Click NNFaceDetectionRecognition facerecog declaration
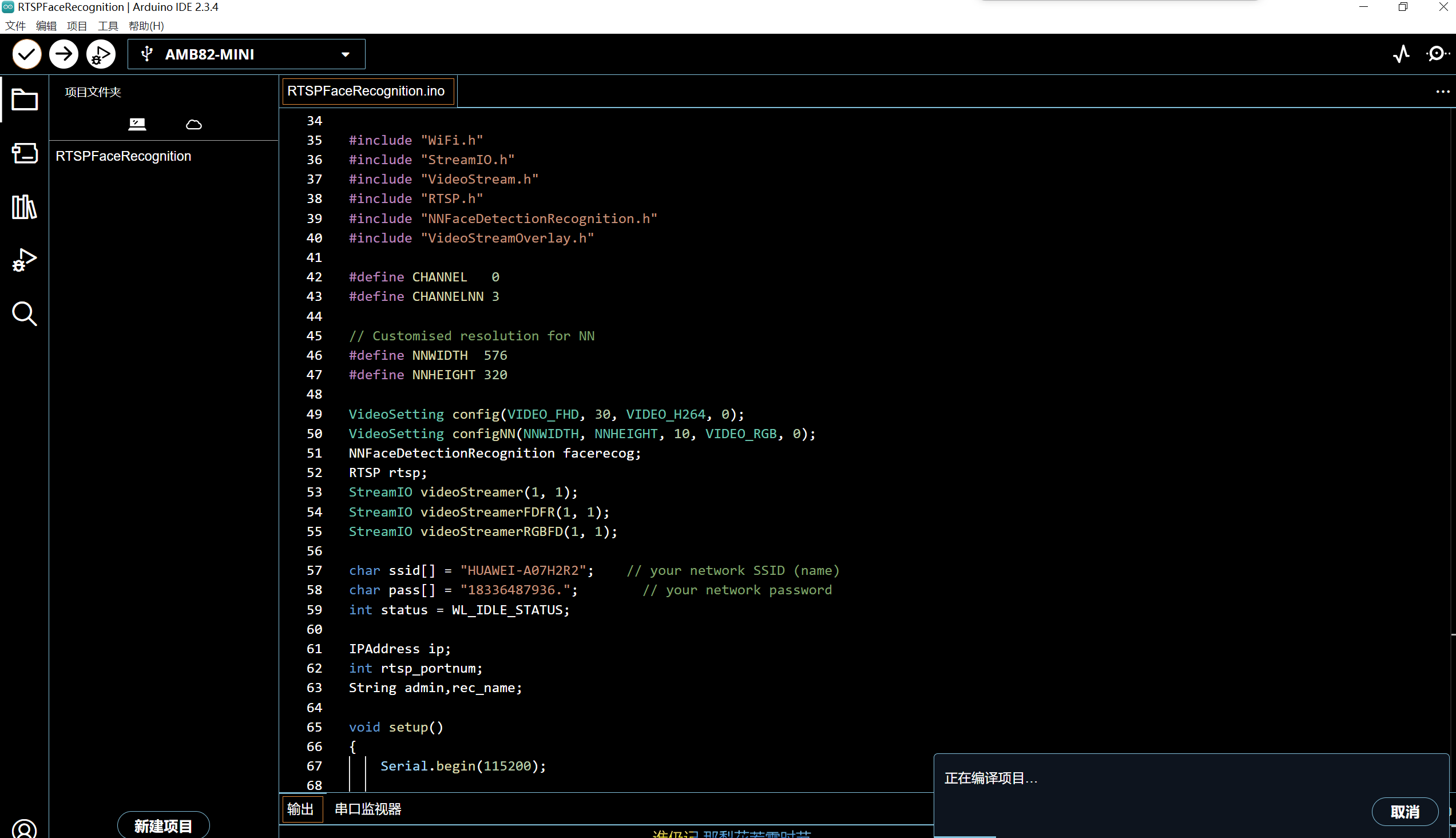Viewport: 1456px width, 838px height. [x=495, y=453]
